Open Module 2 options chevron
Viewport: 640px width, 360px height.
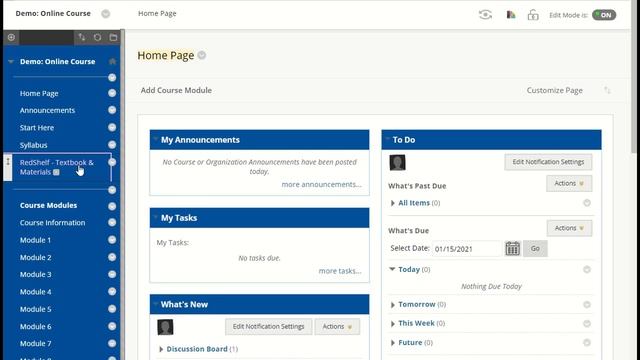pyautogui.click(x=112, y=257)
